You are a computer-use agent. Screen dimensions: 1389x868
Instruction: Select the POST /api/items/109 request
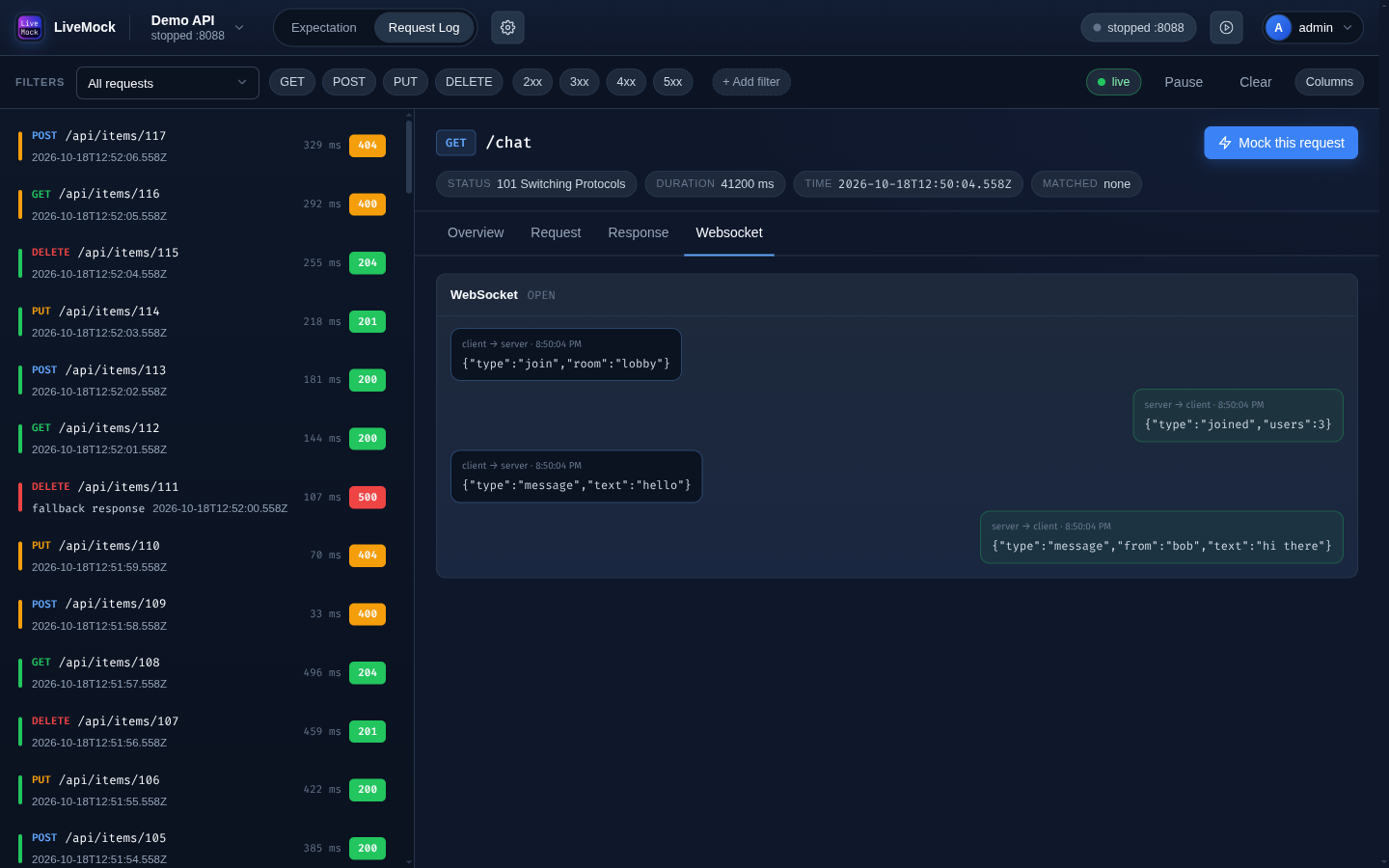pos(203,614)
